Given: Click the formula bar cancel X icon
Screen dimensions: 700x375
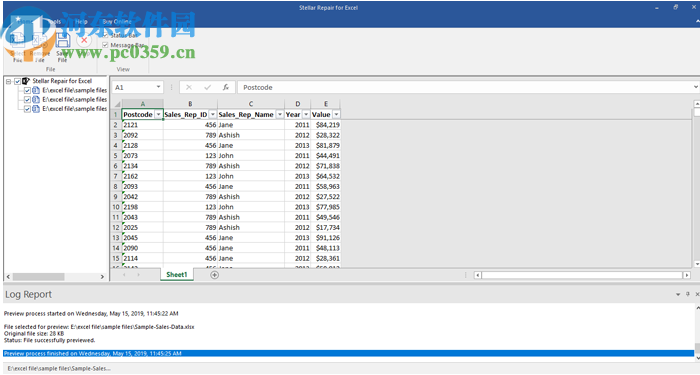Looking at the screenshot, I should (x=189, y=88).
